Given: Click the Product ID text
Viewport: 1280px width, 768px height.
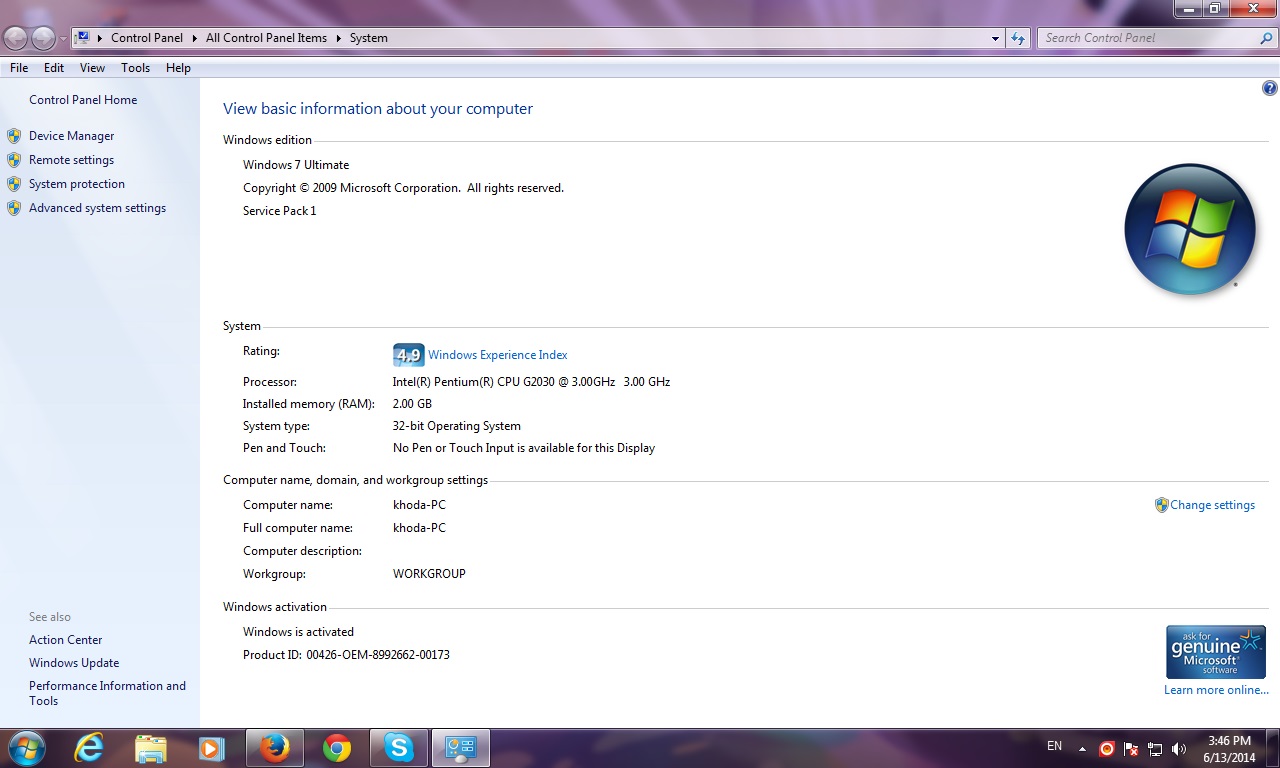Looking at the screenshot, I should click(x=346, y=655).
